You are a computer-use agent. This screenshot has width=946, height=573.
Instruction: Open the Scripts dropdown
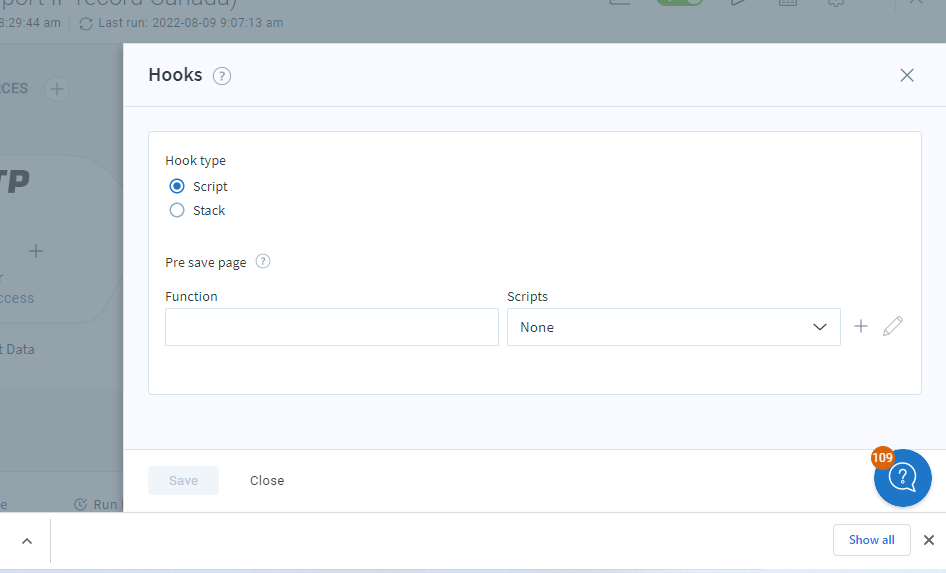[x=673, y=327]
